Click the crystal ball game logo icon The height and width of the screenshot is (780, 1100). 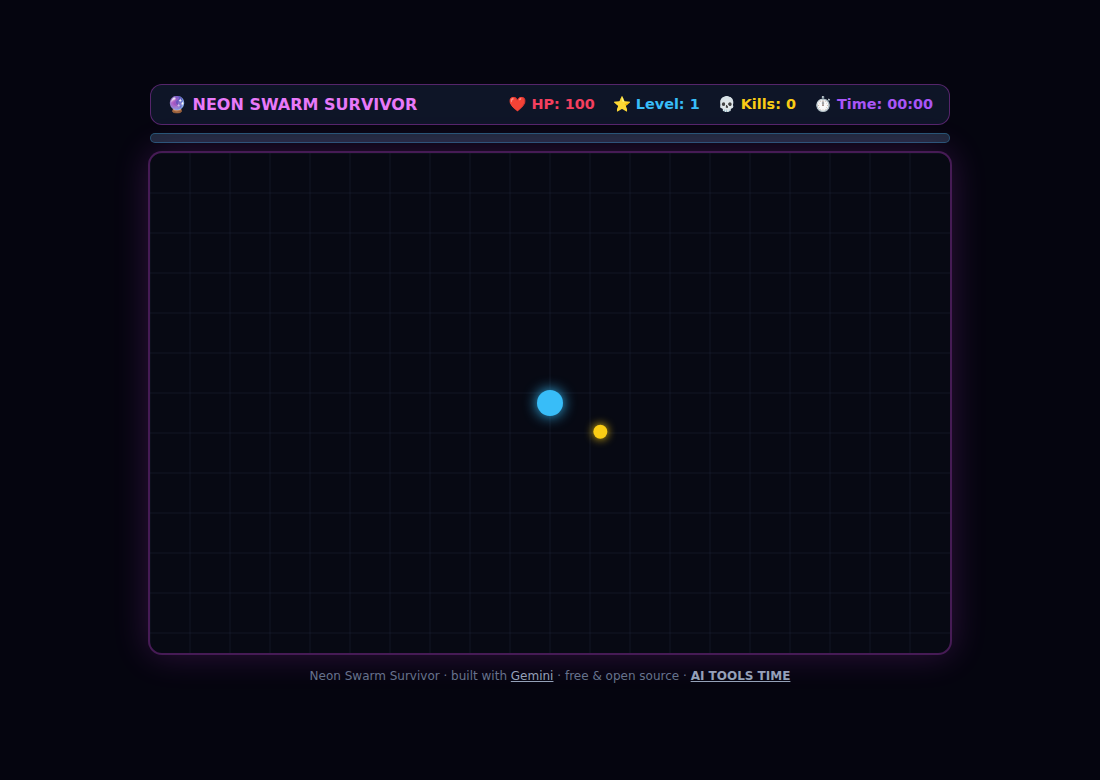pos(177,105)
